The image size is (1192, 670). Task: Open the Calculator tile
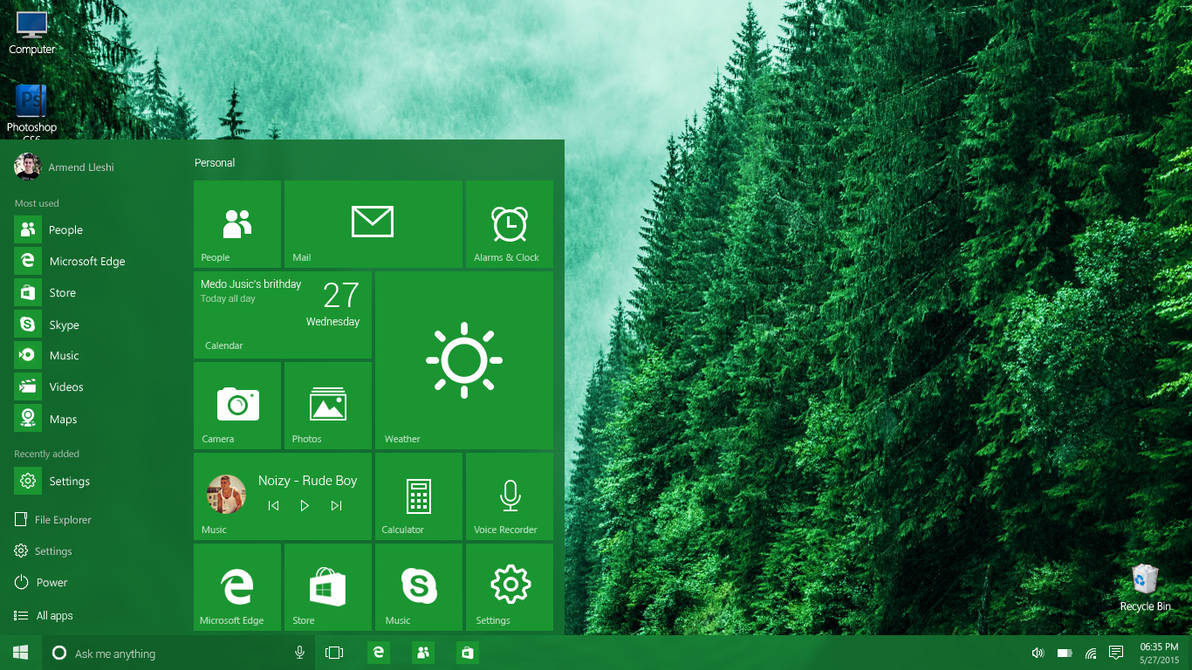[x=418, y=496]
